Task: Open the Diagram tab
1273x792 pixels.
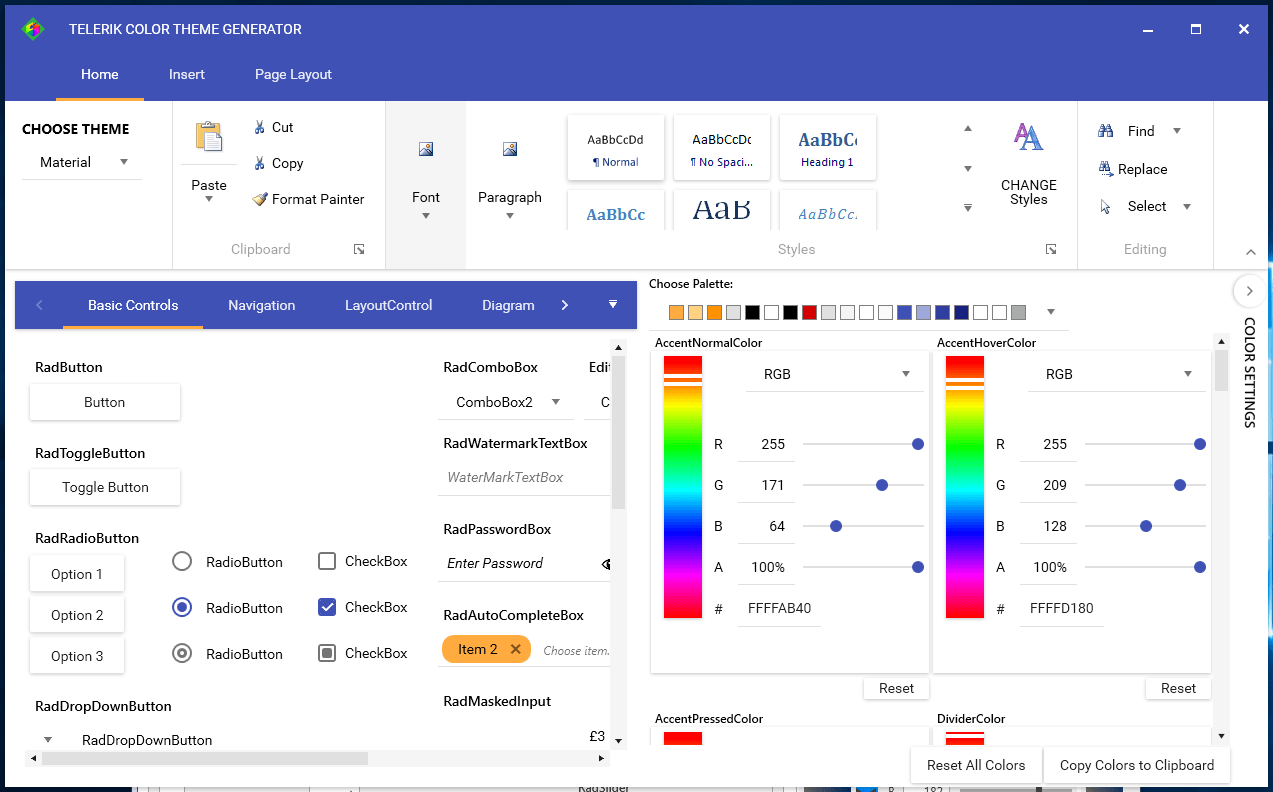Action: pos(508,305)
